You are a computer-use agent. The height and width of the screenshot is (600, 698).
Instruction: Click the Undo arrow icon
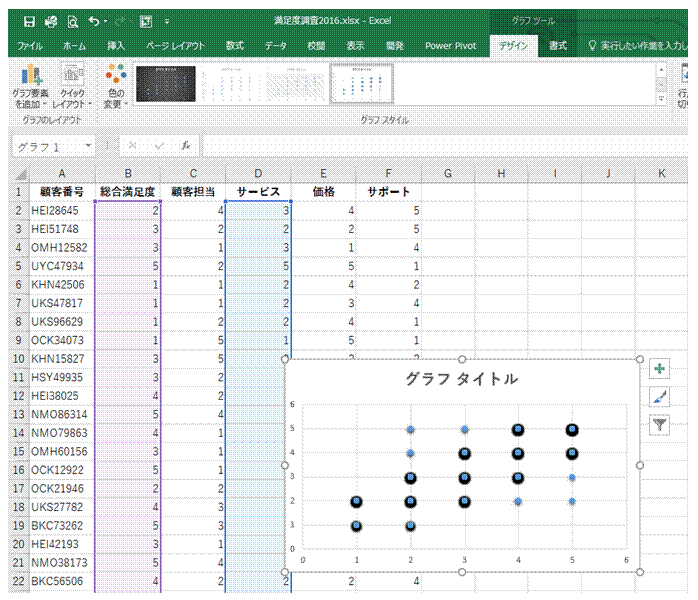(x=94, y=21)
